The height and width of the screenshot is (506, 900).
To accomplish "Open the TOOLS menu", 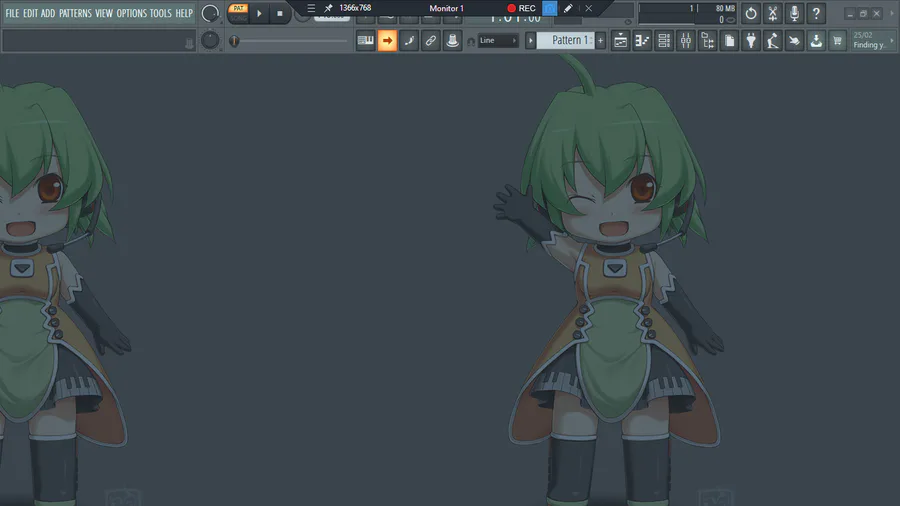I will (x=161, y=13).
